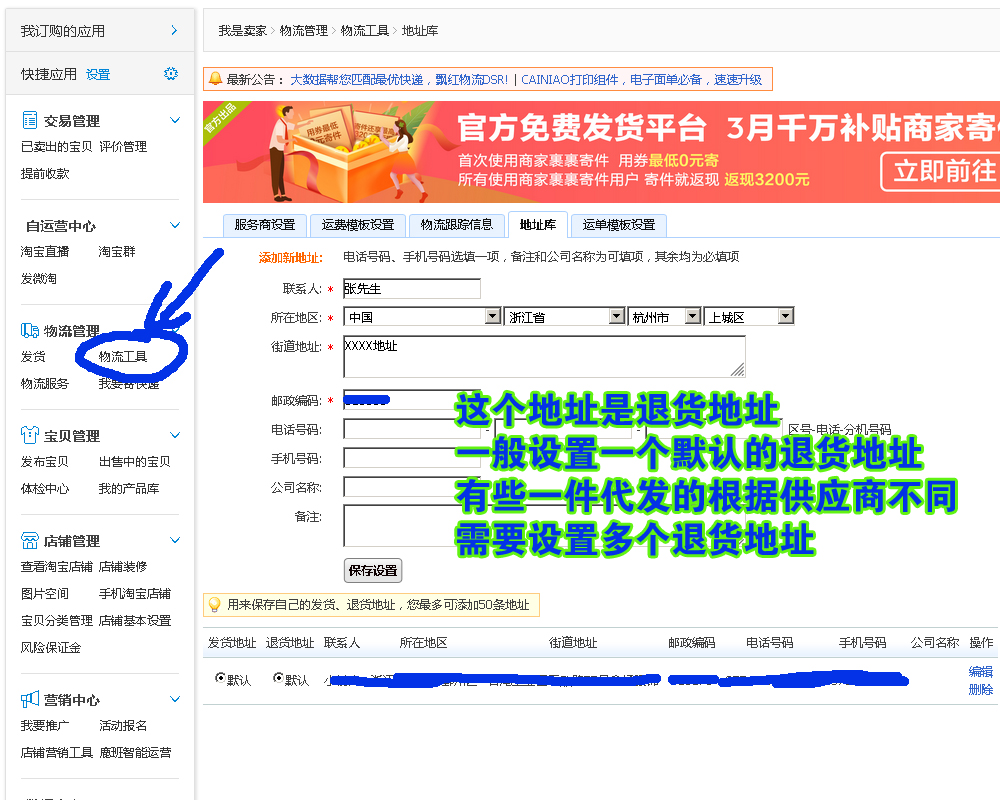Select 默认 radio for the return address
The width and height of the screenshot is (1000, 800).
[x=276, y=678]
